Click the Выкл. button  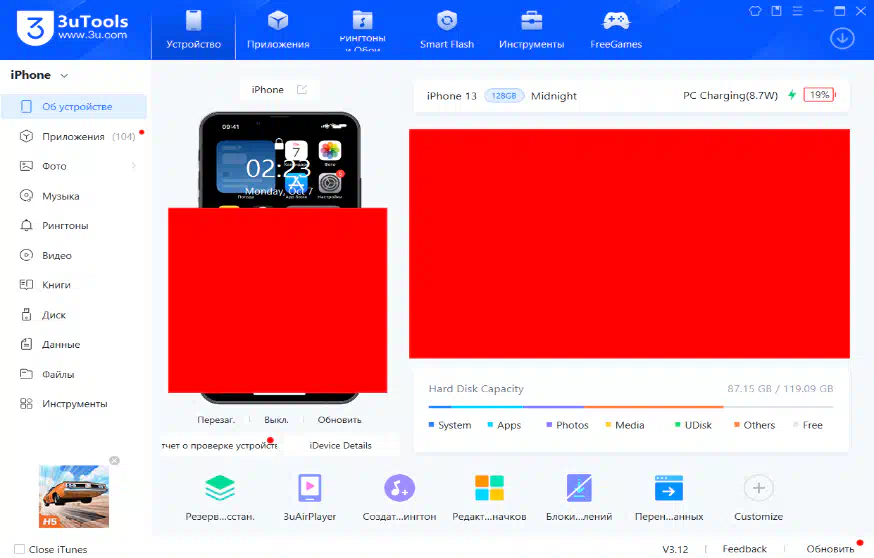(276, 420)
